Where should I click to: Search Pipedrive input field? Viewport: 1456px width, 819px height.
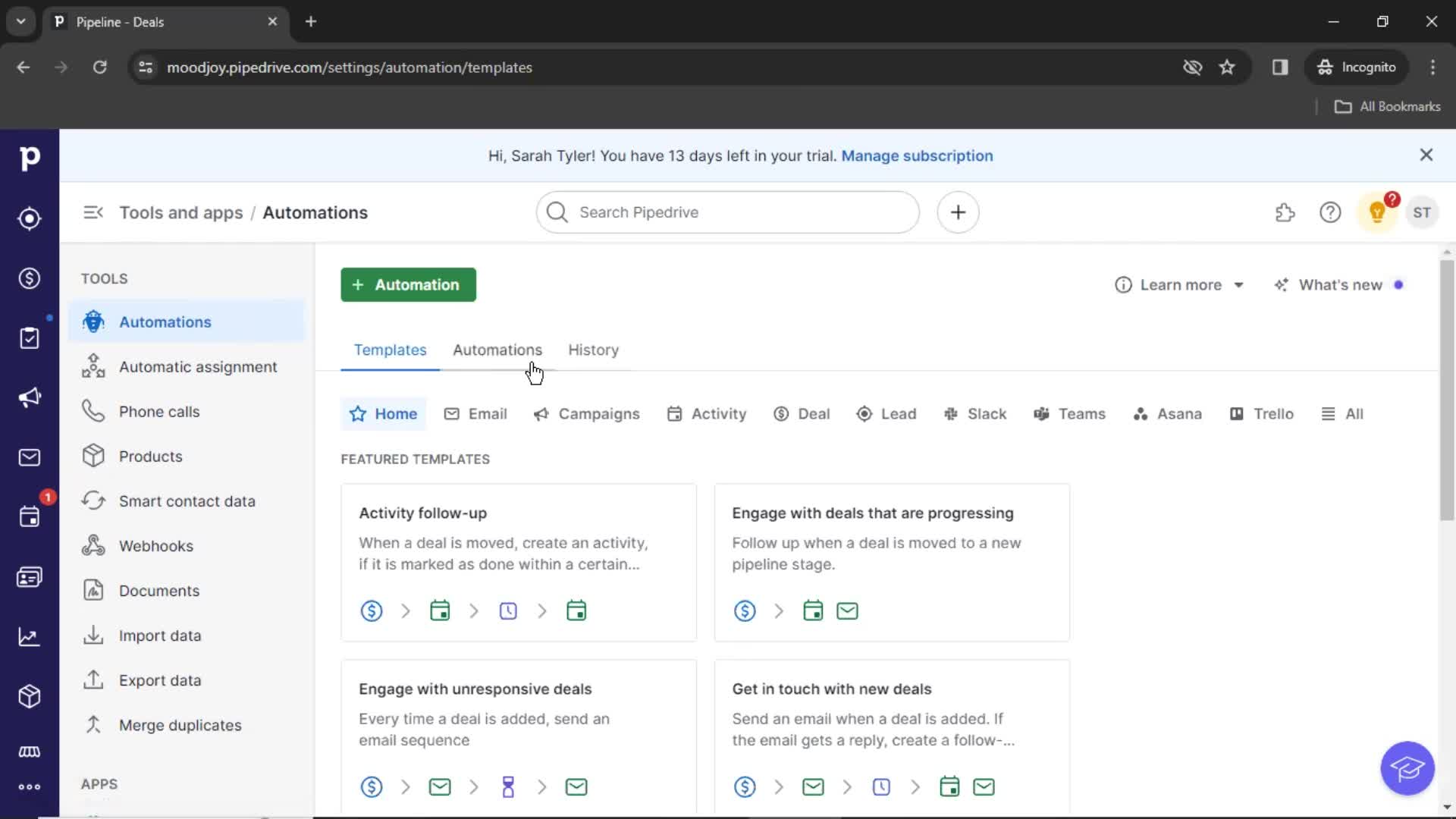pyautogui.click(x=729, y=212)
